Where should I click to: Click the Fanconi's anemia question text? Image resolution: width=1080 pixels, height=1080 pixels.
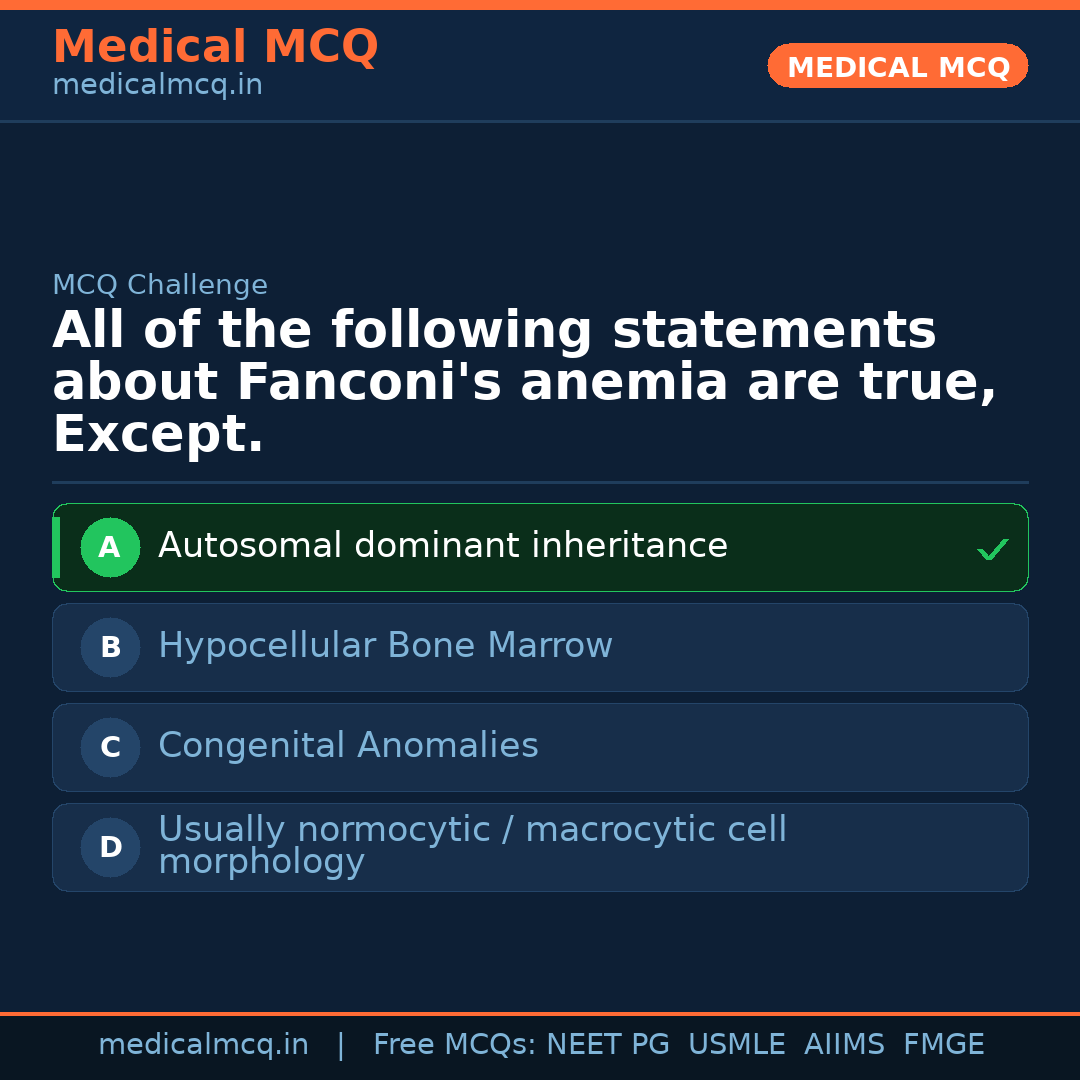(x=524, y=383)
